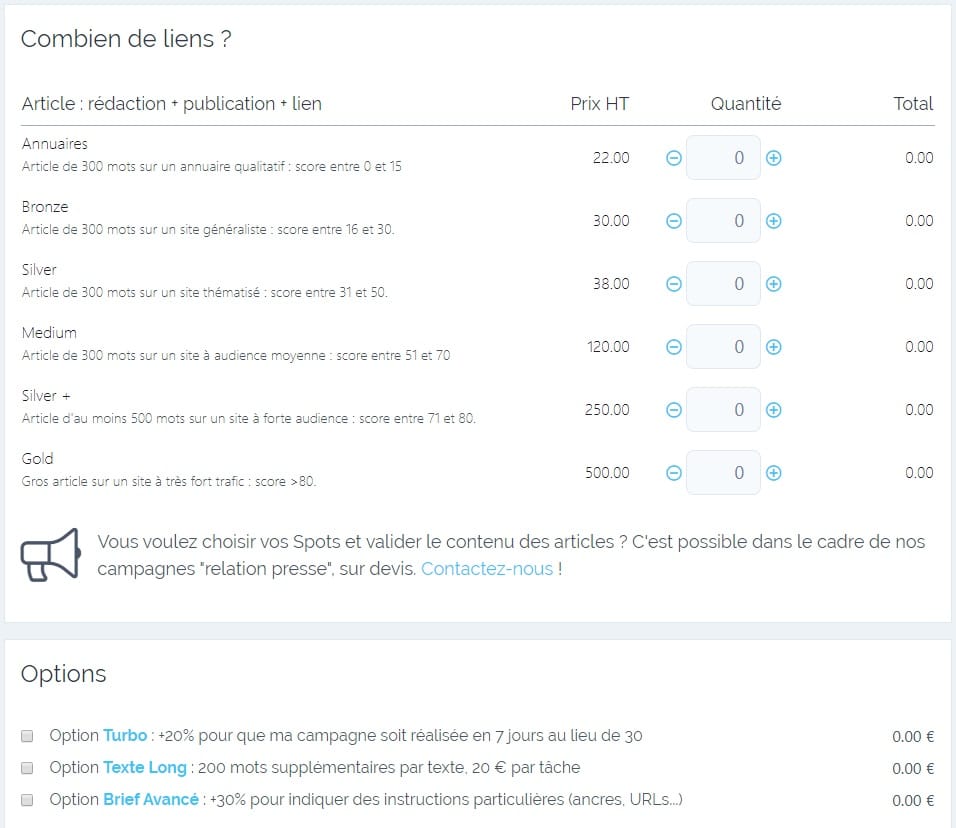Viewport: 956px width, 828px height.
Task: Decrease Silver + quantity with minus icon
Action: pyautogui.click(x=674, y=410)
